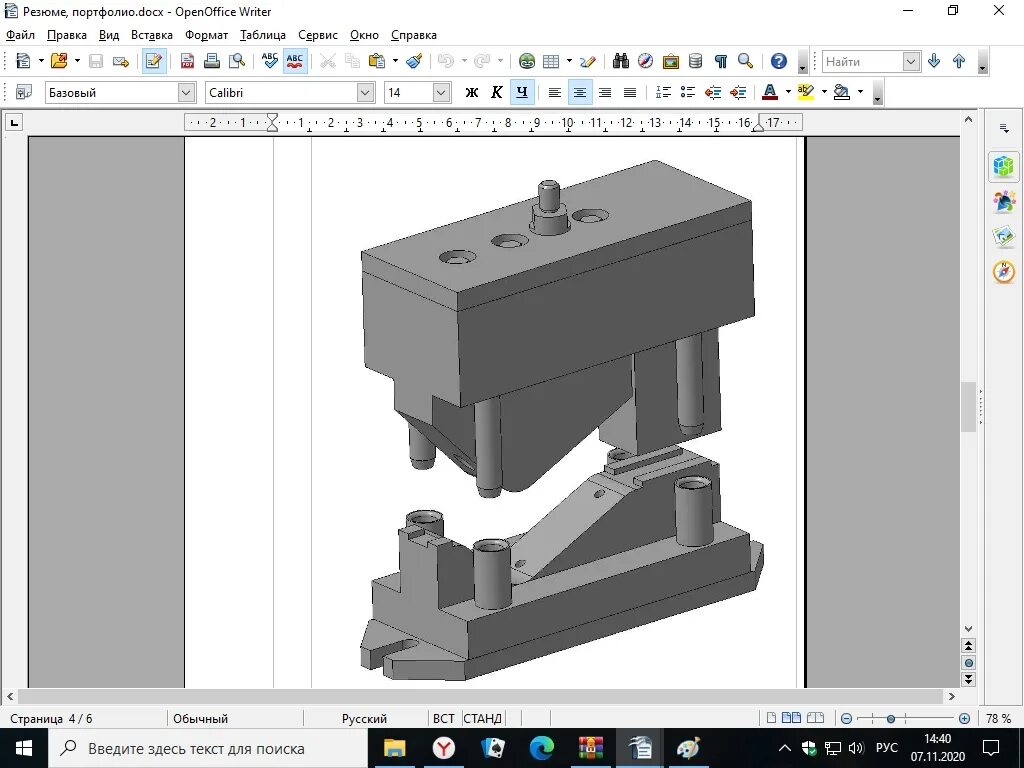This screenshot has width=1024, height=768.
Task: Expand highlighting color dropdown arrow
Action: coord(824,93)
